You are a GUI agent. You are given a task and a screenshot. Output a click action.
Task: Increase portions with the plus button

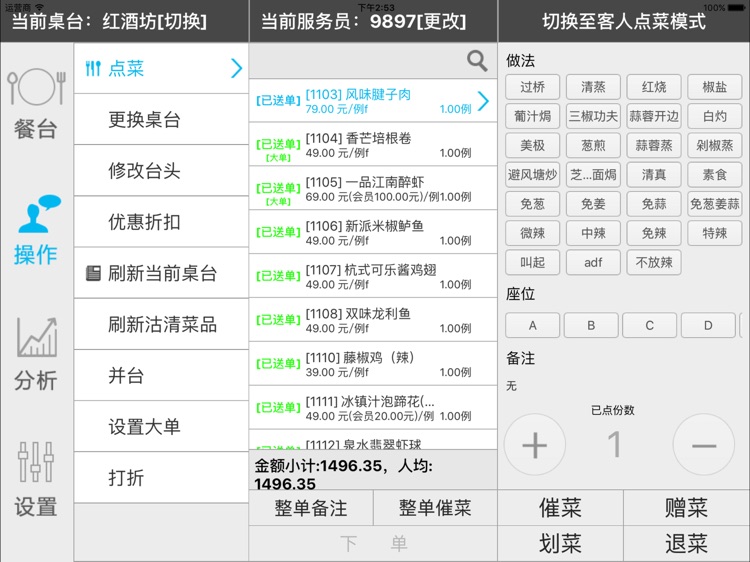[534, 445]
